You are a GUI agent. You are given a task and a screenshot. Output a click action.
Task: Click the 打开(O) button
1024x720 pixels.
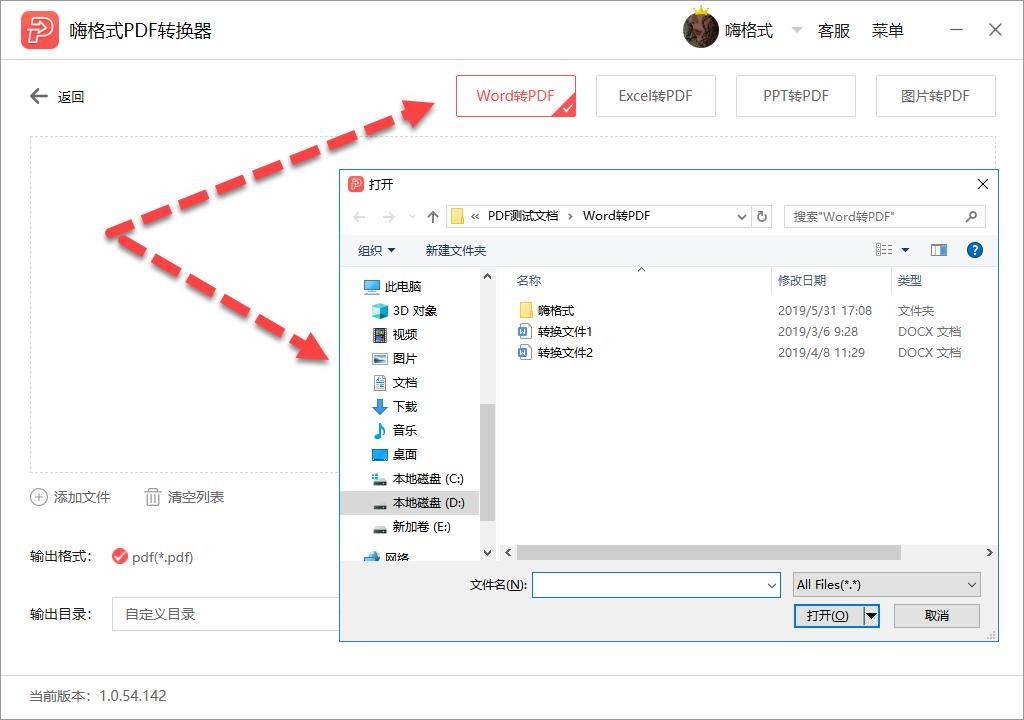[x=828, y=615]
